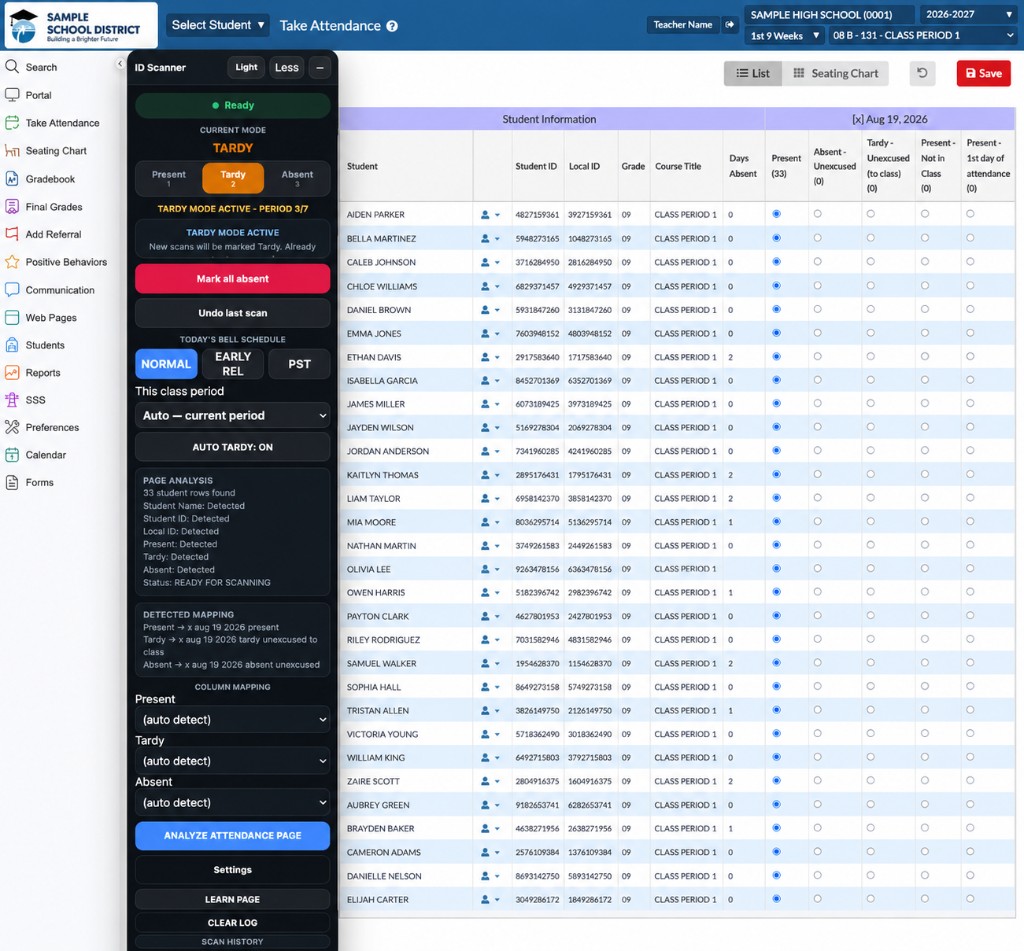
Task: Open the Preferences tools icon
Action: tap(12, 427)
